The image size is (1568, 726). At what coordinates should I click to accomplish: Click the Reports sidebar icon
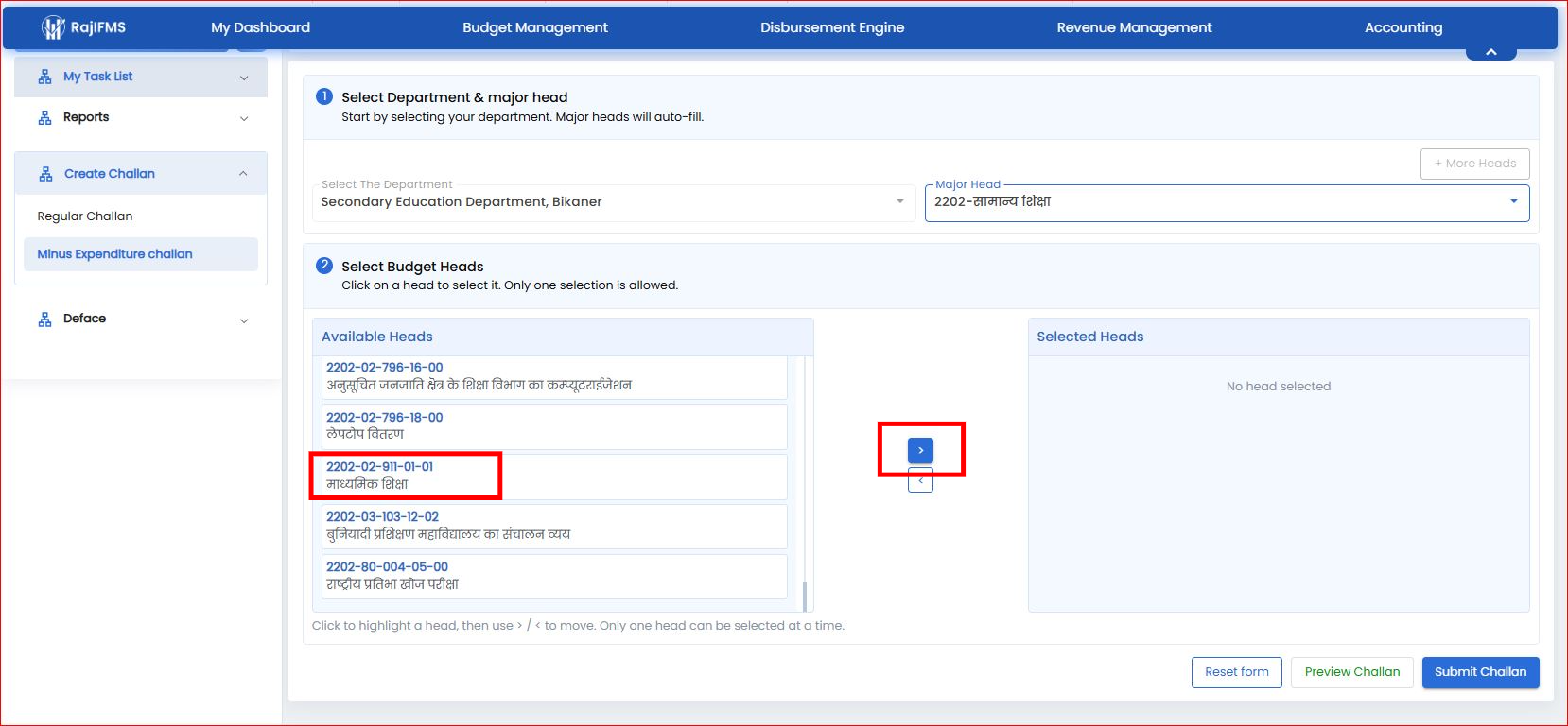coord(44,117)
